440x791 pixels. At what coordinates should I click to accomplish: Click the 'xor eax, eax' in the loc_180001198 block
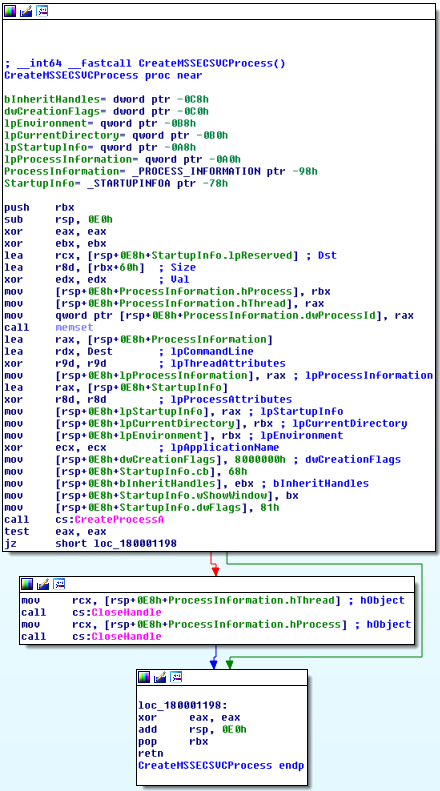pos(189,717)
